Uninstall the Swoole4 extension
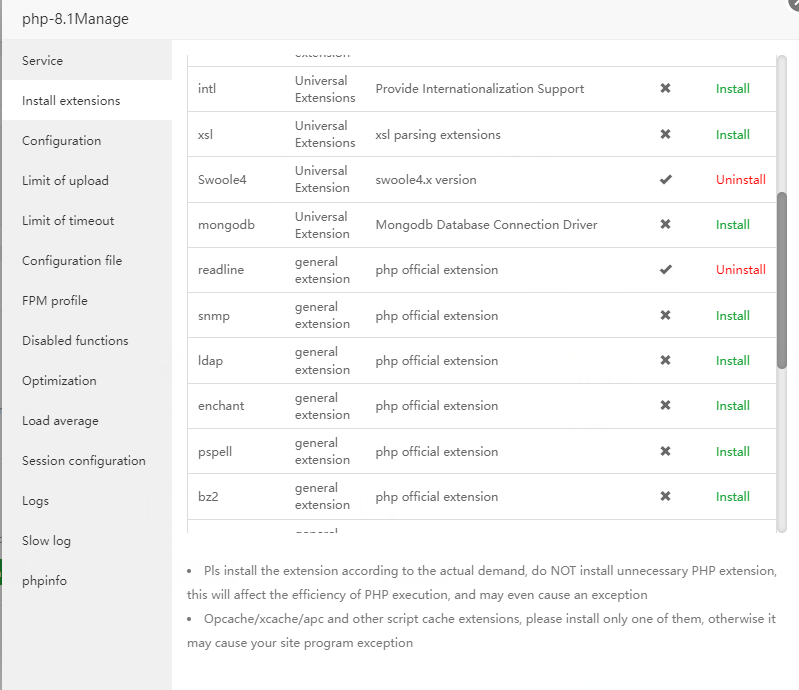 [x=740, y=180]
